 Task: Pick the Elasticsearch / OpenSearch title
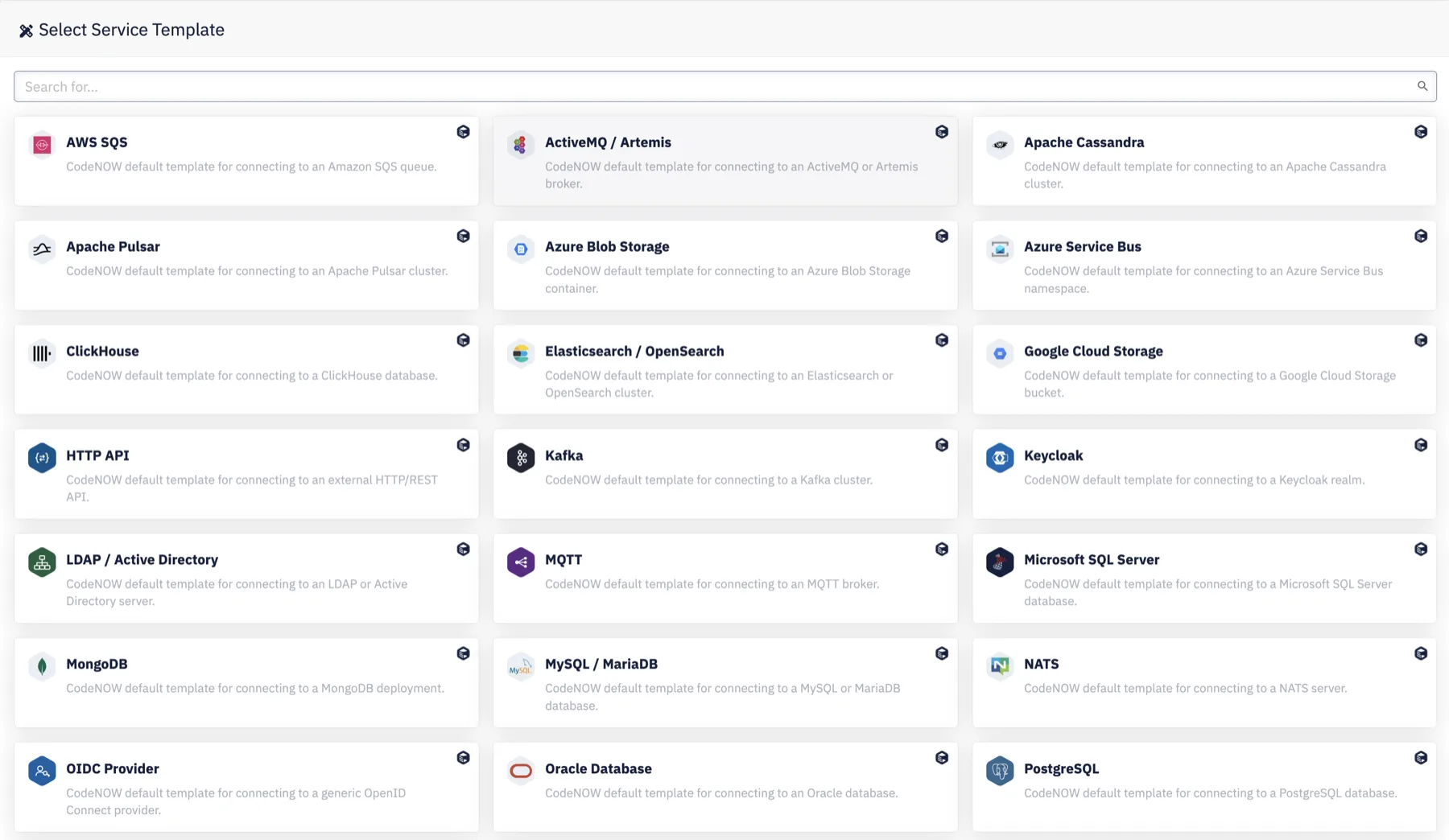click(x=634, y=352)
